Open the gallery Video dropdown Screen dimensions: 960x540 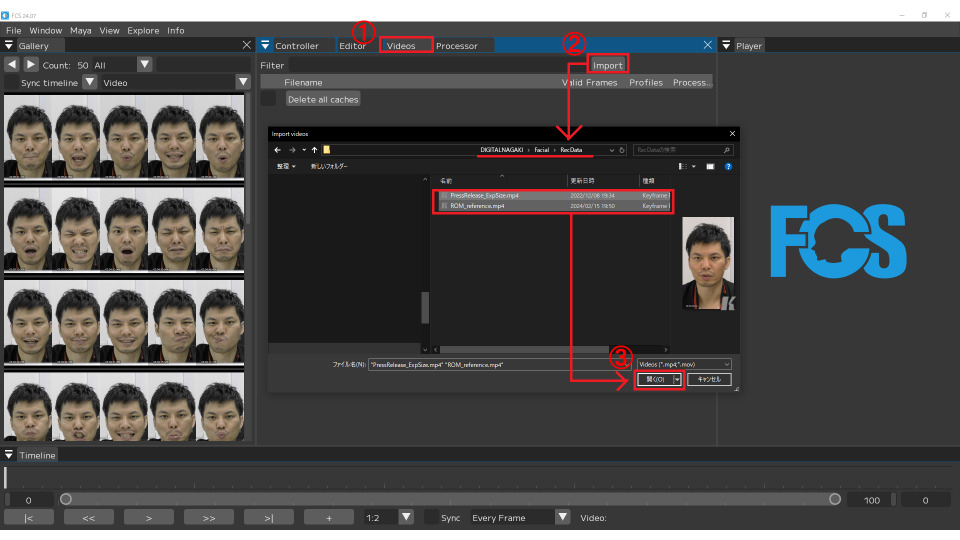242,82
